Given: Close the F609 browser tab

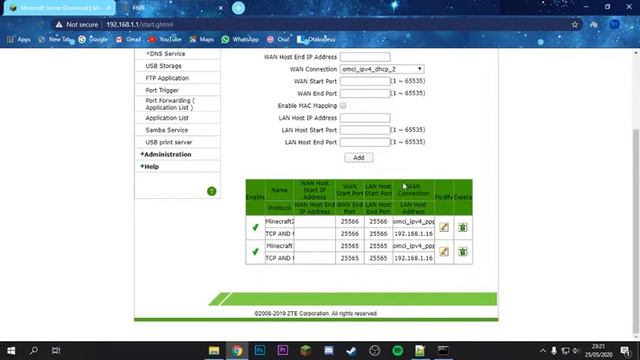Looking at the screenshot, I should 220,8.
